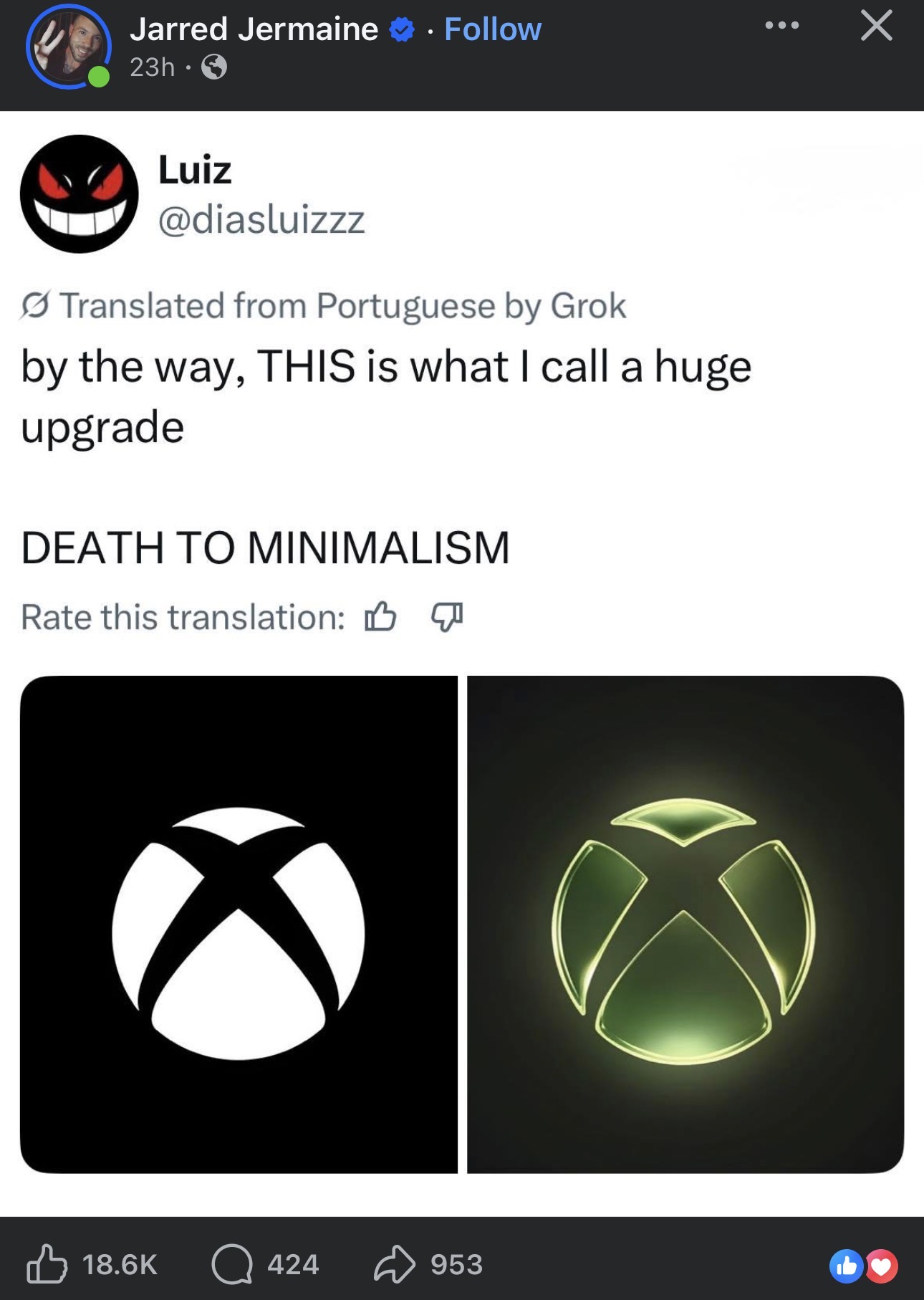Screen dimensions: 924x1300
Task: Click the public globe audience icon
Action: (x=214, y=67)
